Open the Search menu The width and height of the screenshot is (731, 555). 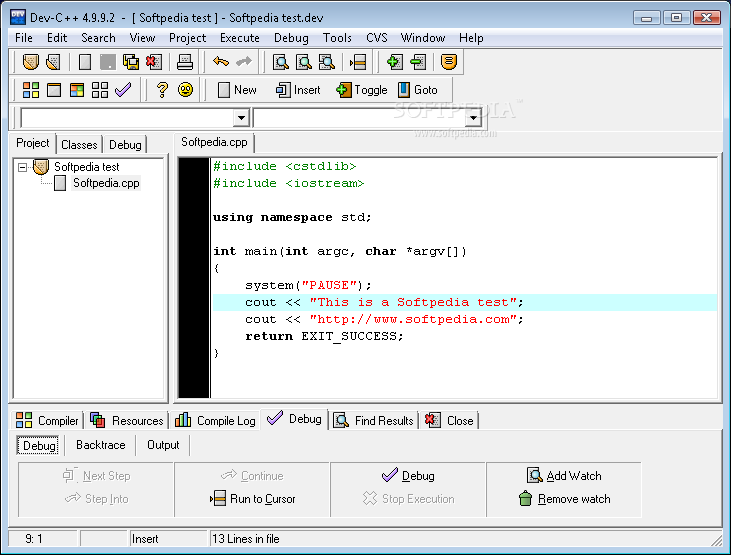[98, 38]
